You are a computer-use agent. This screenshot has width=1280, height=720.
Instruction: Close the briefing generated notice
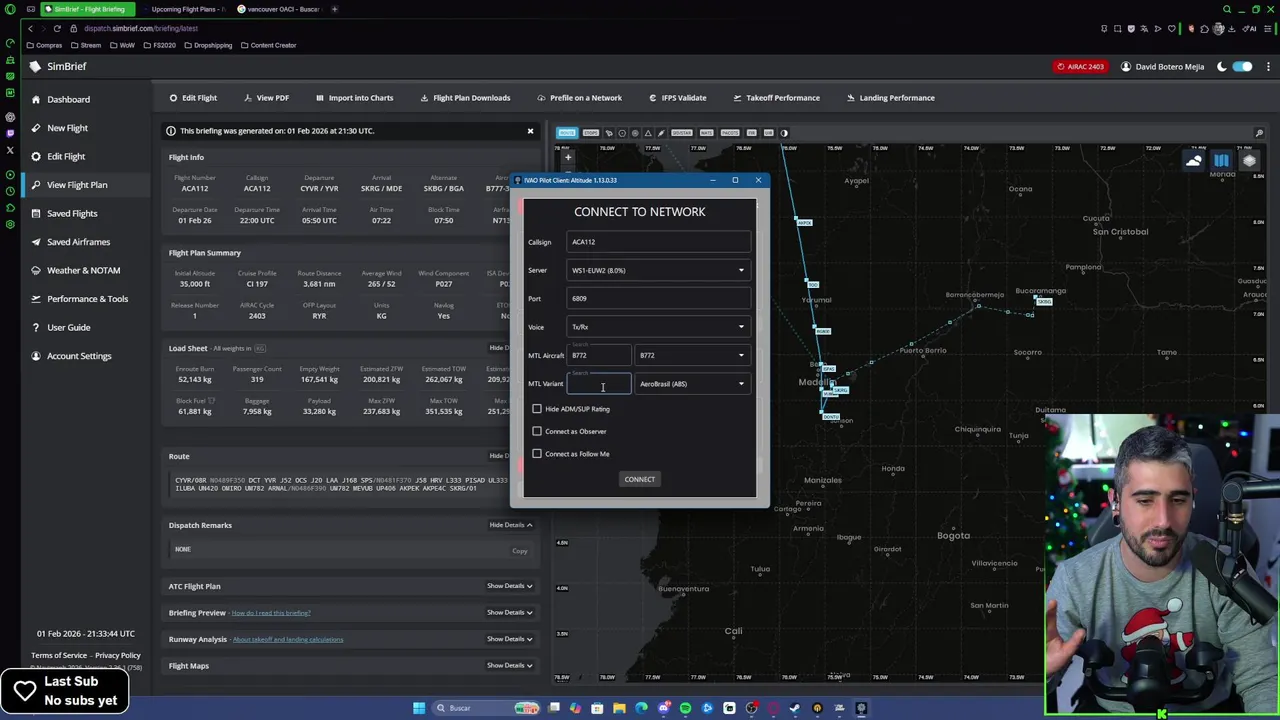530,131
